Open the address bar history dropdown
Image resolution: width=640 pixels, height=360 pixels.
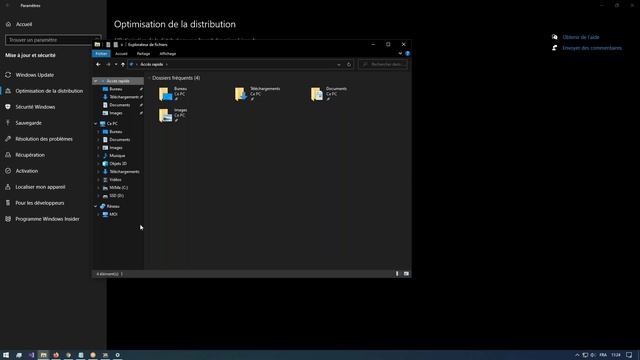coord(339,64)
